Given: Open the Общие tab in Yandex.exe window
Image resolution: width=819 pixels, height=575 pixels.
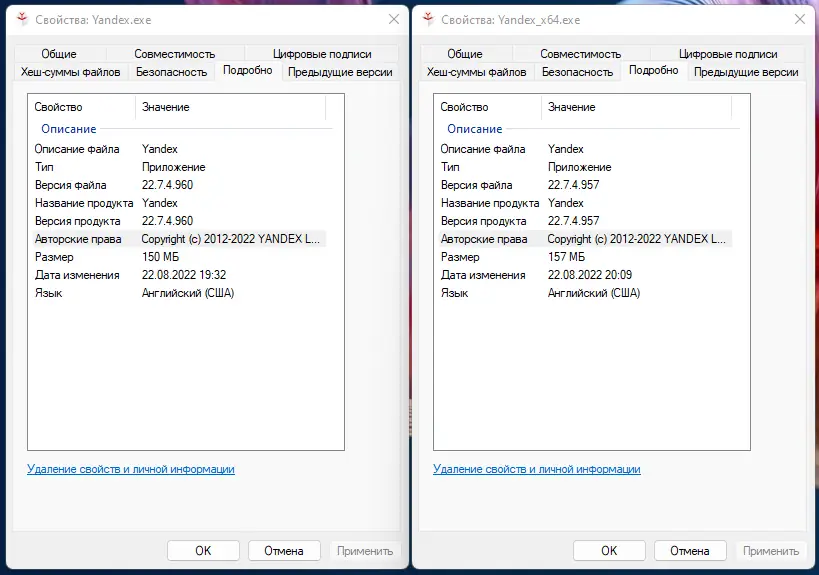Looking at the screenshot, I should (59, 54).
